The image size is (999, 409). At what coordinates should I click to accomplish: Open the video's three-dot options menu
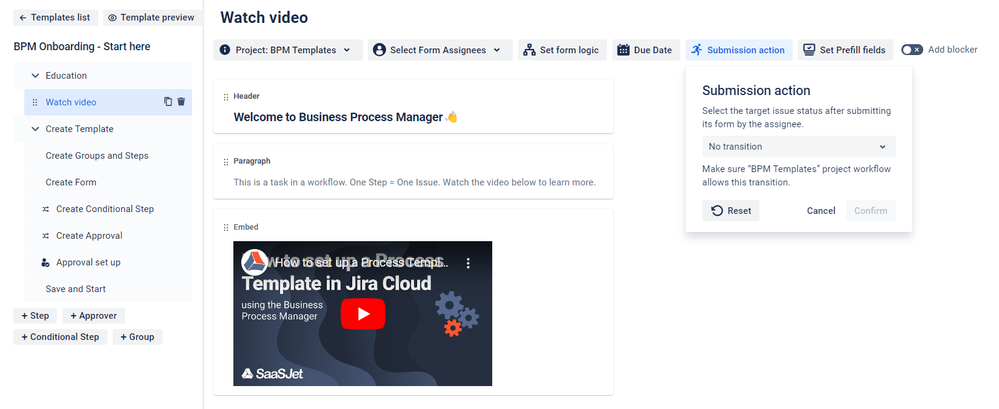468,262
